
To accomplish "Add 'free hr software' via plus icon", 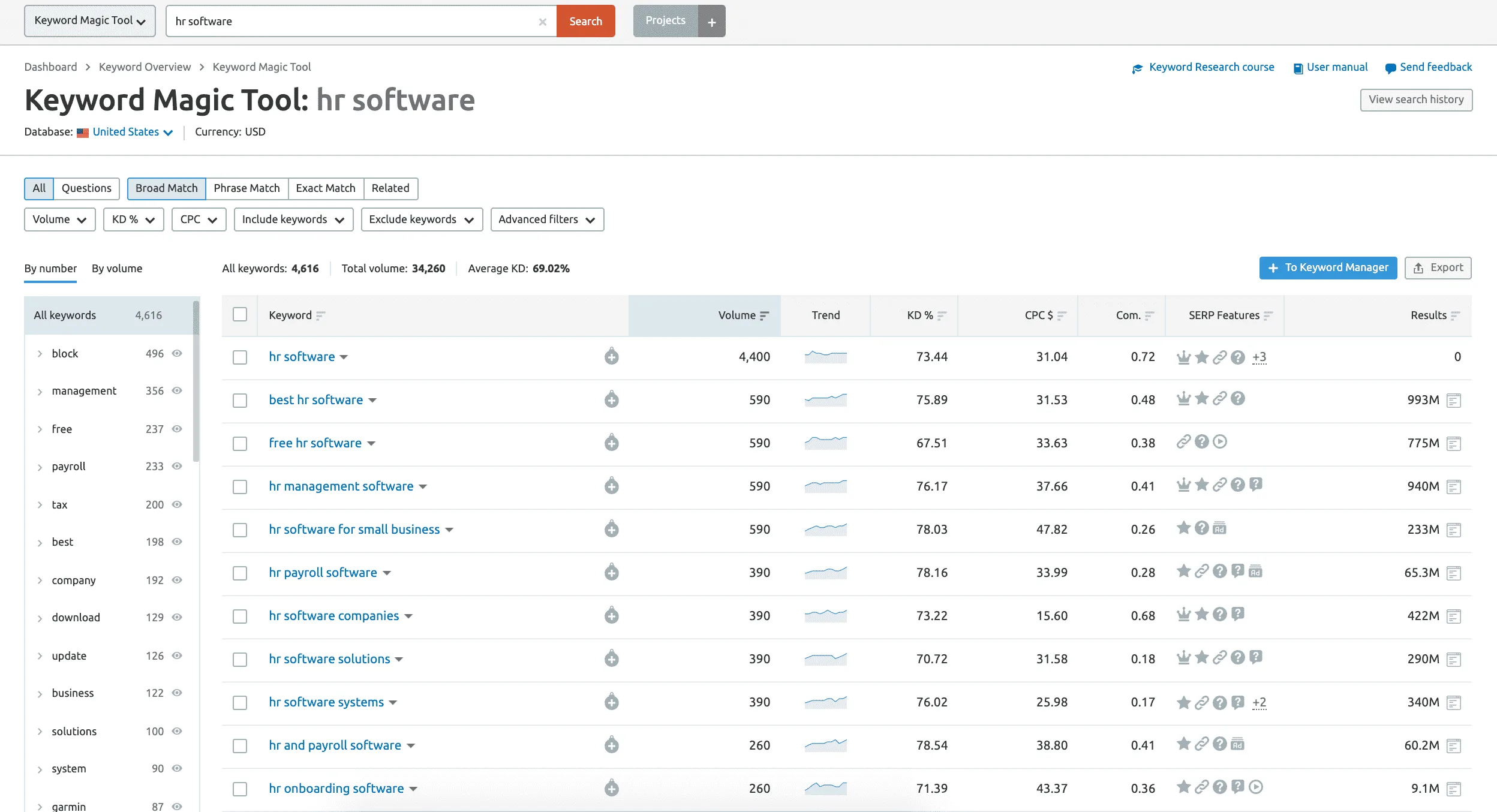I will click(x=611, y=443).
